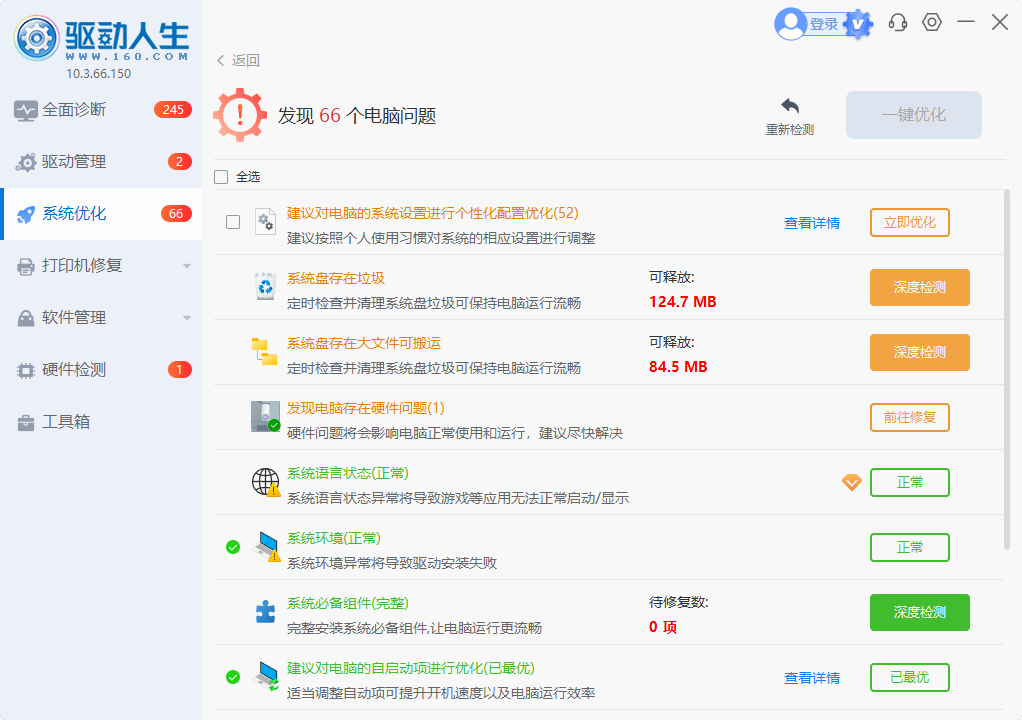
Task: Open 查看详情 for 自启动项优化
Action: 812,678
